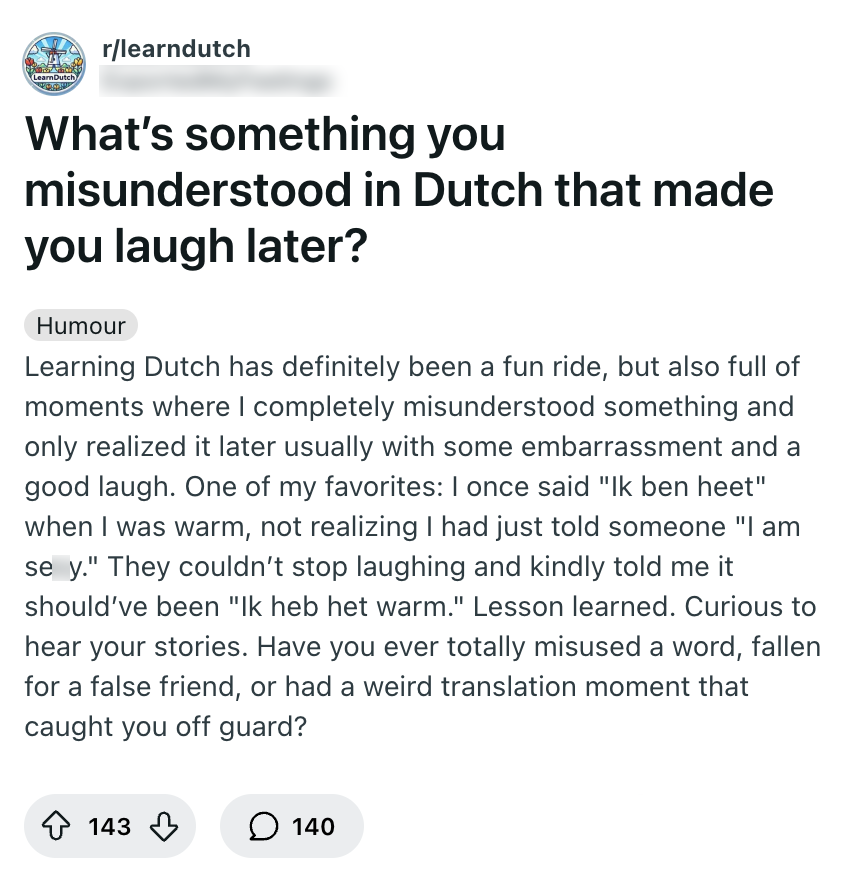Expand the comment section of the post
Screen dimensions: 846x880
(x=291, y=826)
